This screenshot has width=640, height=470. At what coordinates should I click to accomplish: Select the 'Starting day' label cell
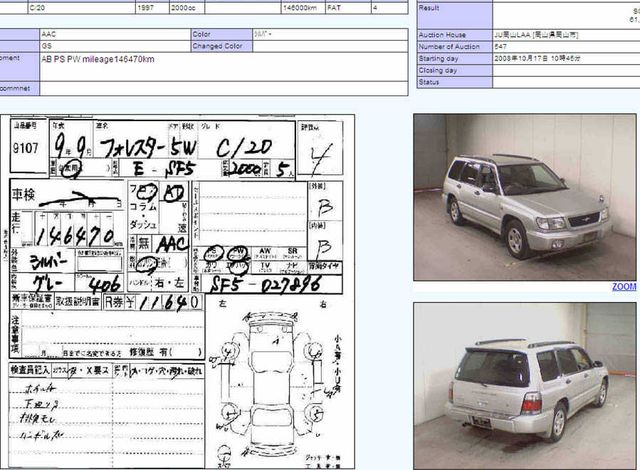(454, 58)
